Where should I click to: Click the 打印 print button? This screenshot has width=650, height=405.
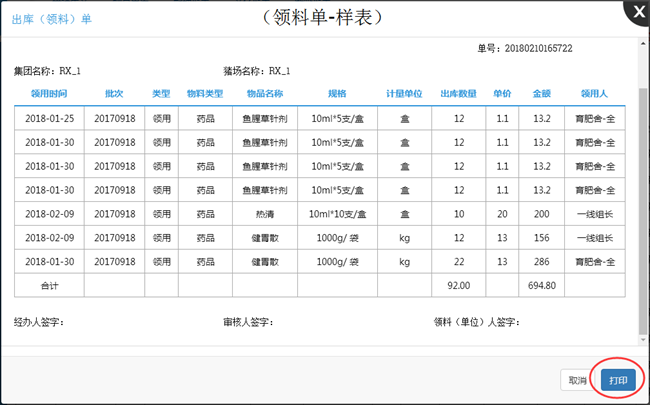point(618,381)
